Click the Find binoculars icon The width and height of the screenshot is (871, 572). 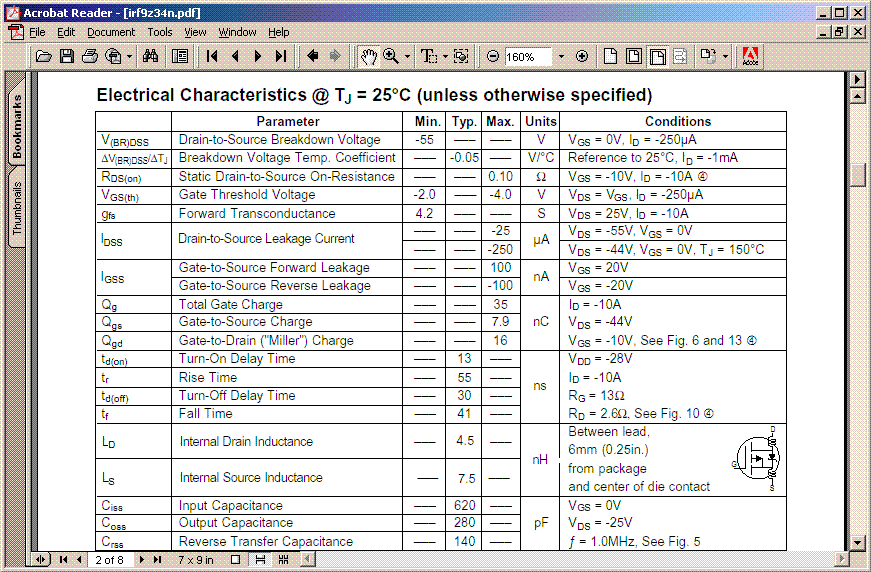(x=151, y=57)
